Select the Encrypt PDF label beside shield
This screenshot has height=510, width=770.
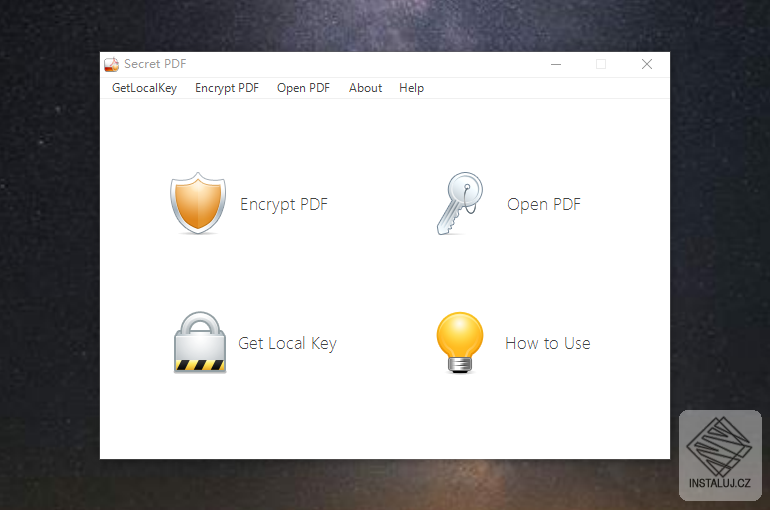(x=284, y=204)
